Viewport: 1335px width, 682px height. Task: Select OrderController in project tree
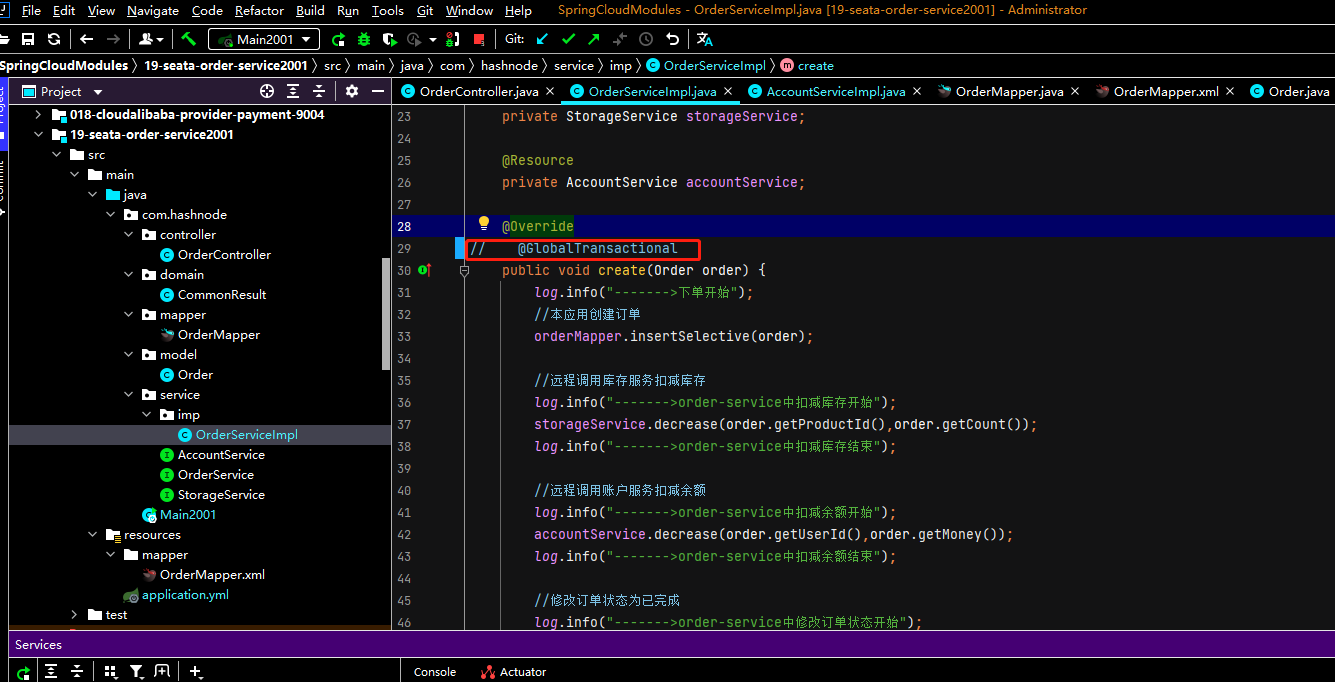pyautogui.click(x=224, y=255)
